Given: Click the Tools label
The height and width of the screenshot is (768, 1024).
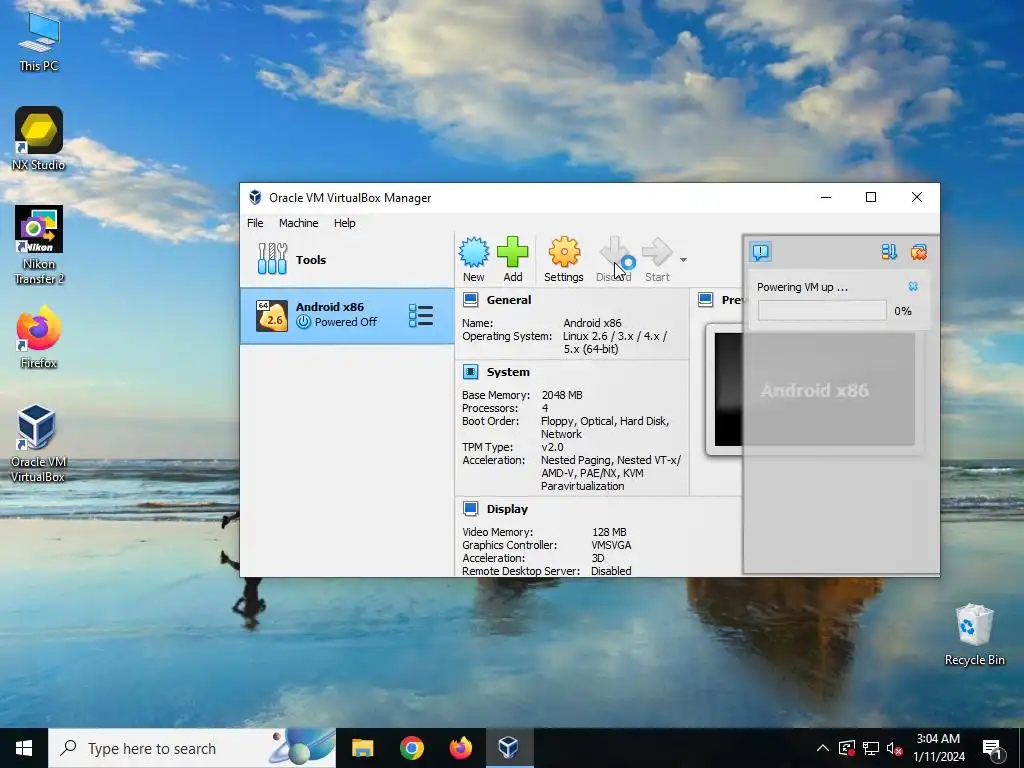Looking at the screenshot, I should [x=311, y=260].
